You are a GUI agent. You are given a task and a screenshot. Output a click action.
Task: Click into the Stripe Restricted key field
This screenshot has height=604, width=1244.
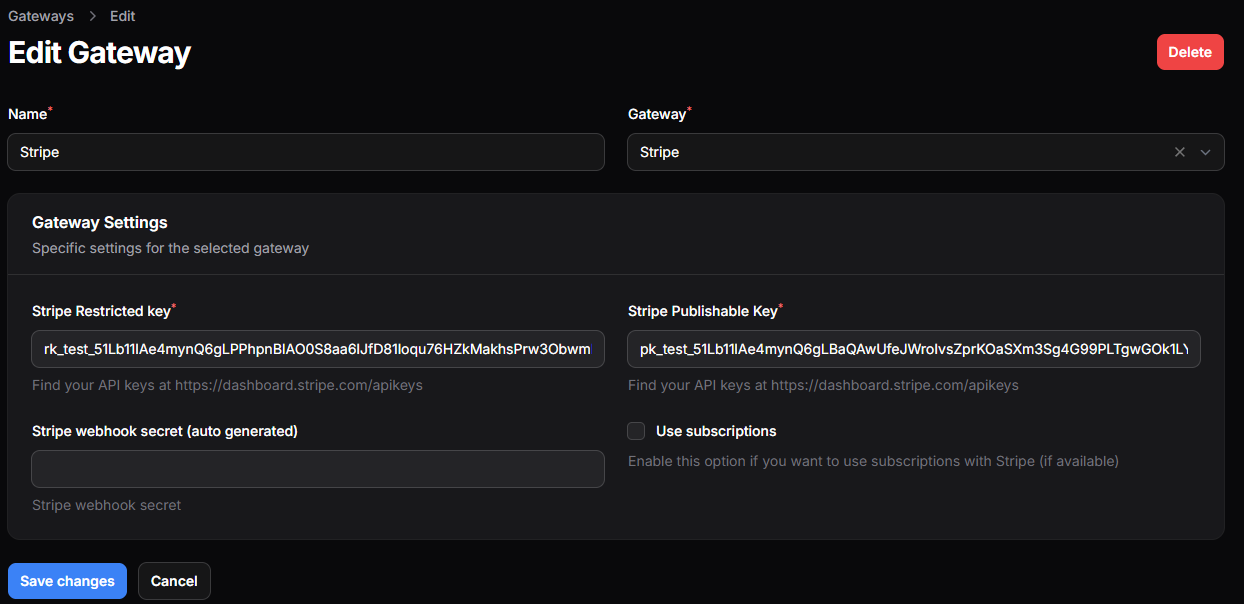(318, 349)
